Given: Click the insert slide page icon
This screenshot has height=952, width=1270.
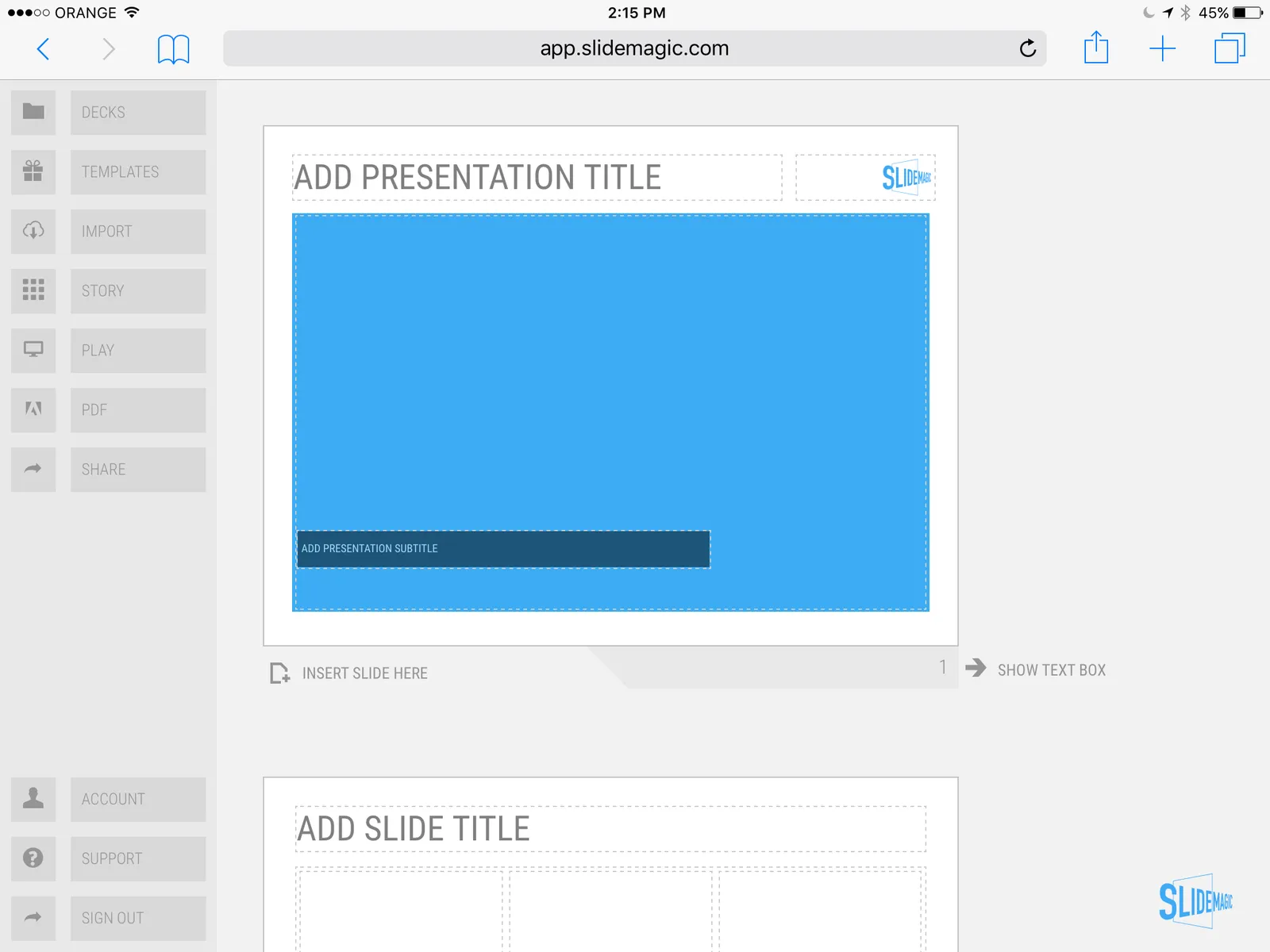Looking at the screenshot, I should 279,673.
